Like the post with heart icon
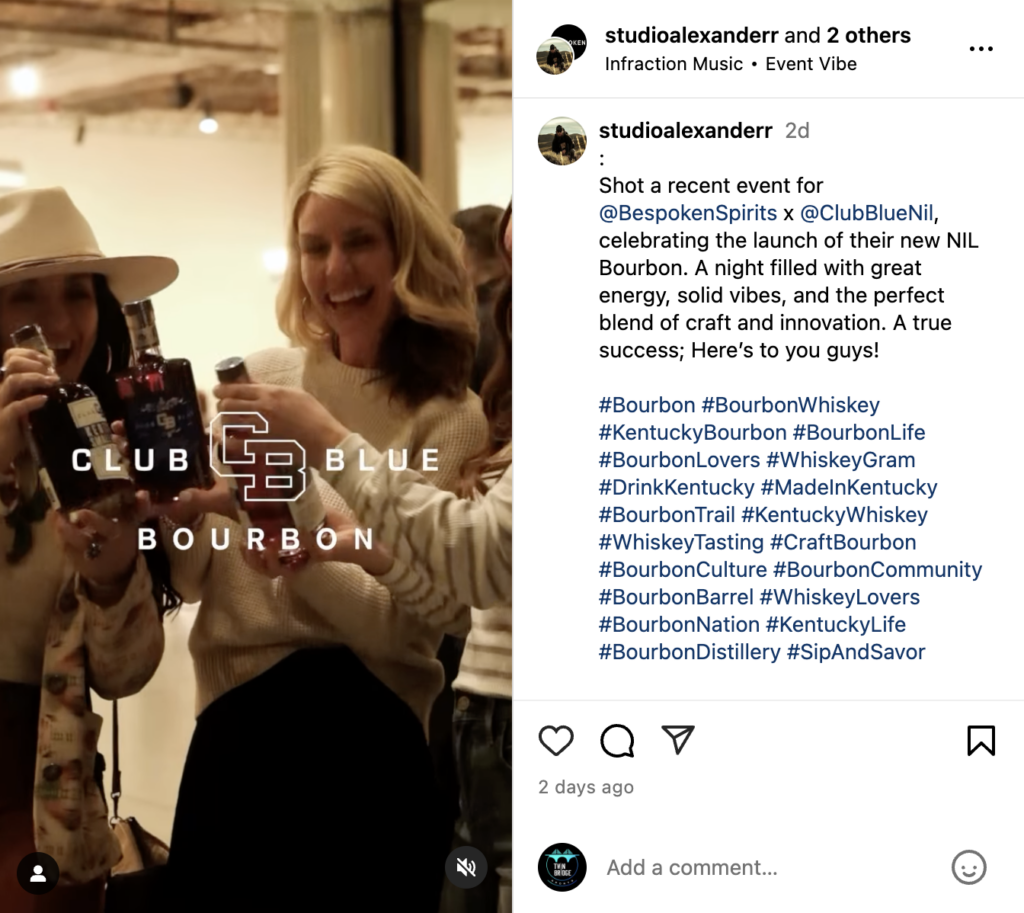The image size is (1024, 913). coord(556,741)
